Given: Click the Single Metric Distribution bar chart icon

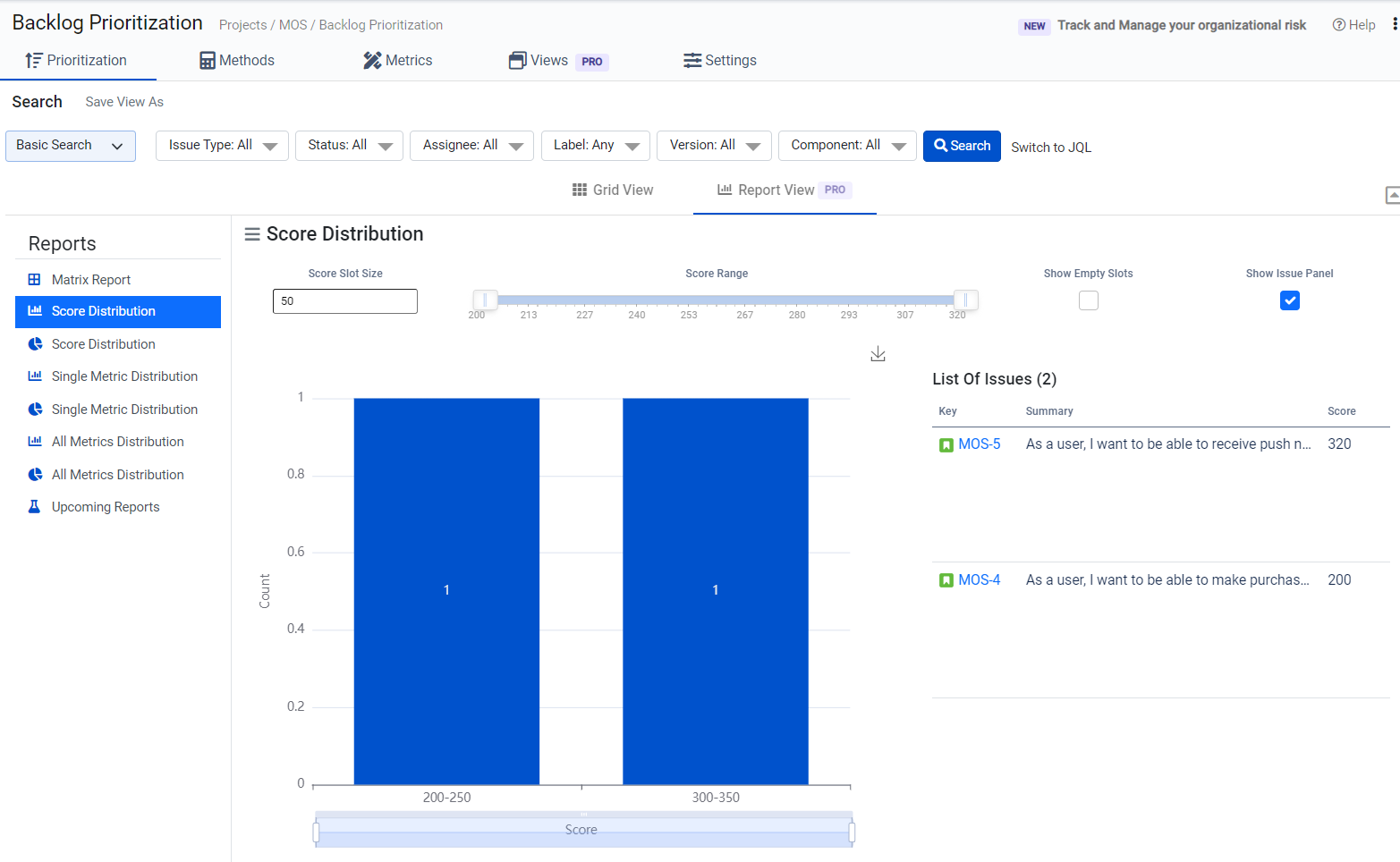Looking at the screenshot, I should [x=35, y=376].
